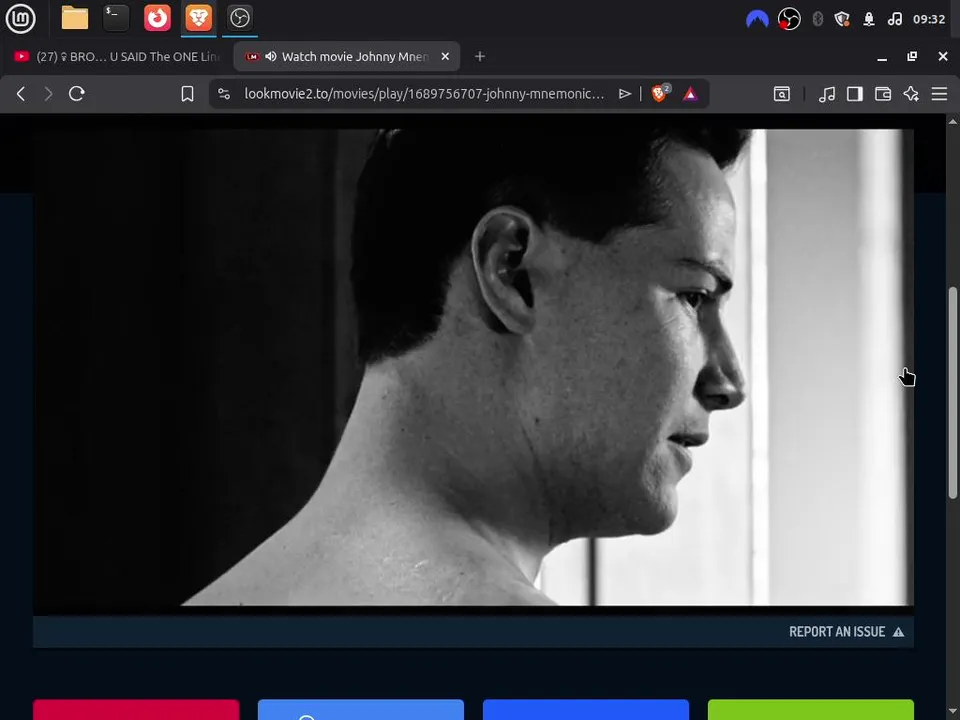Close the Johnny Mnemonic tab
960x720 pixels.
445,56
